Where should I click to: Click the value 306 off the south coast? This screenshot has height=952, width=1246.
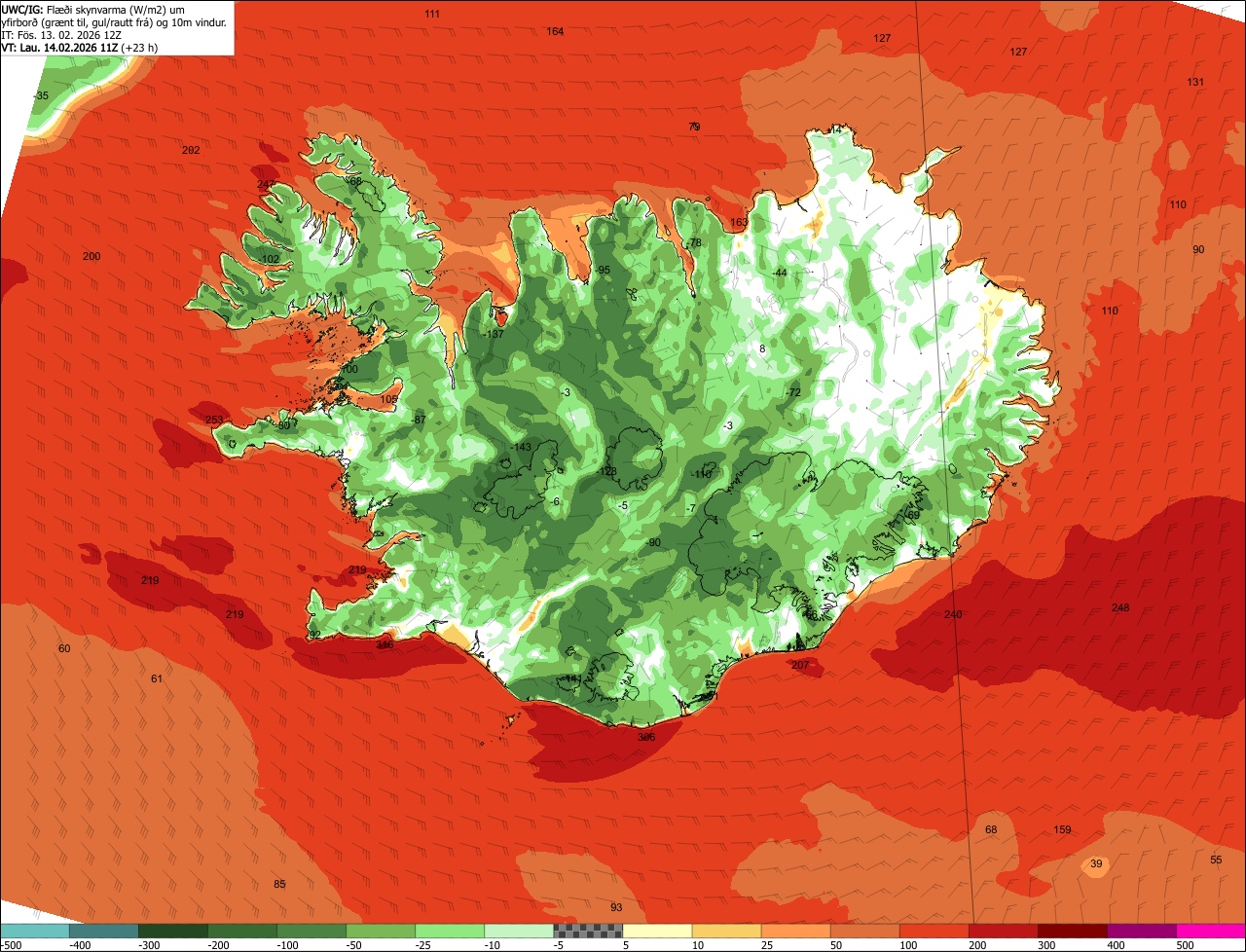[646, 737]
